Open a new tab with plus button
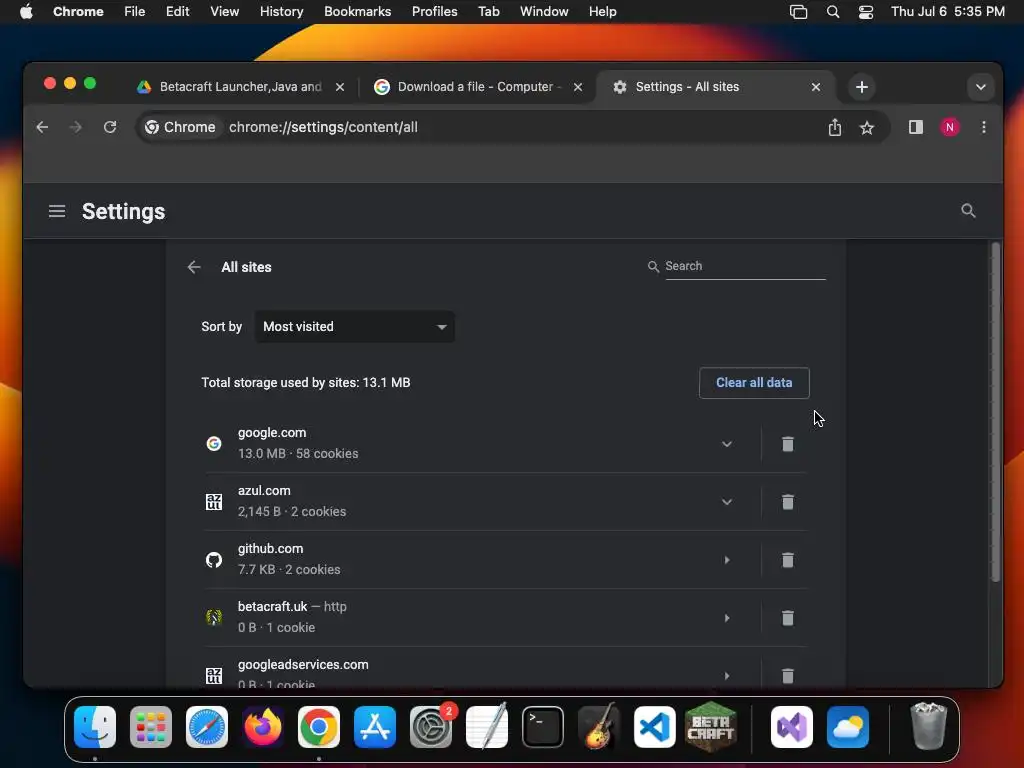Image resolution: width=1024 pixels, height=768 pixels. 861,87
